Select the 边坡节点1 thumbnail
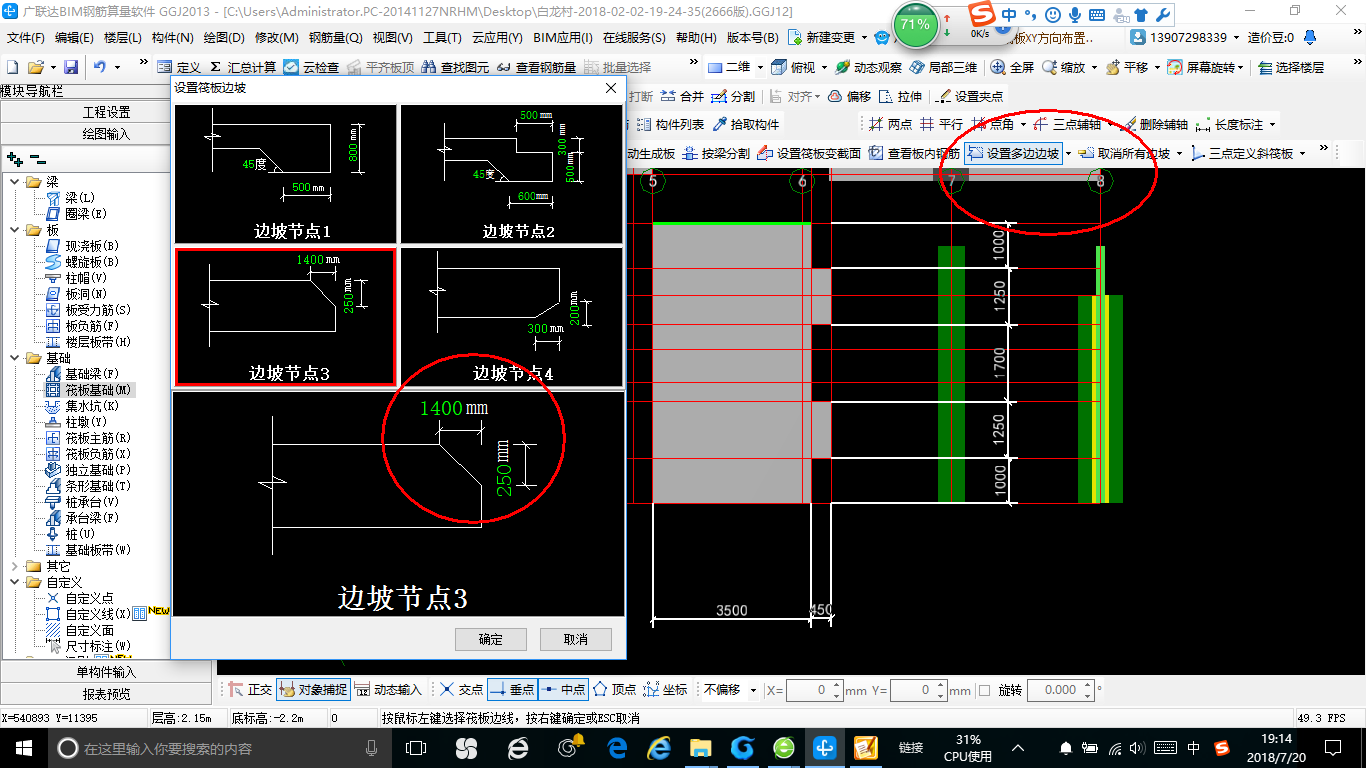Screen dimensions: 1366x768 coord(286,174)
